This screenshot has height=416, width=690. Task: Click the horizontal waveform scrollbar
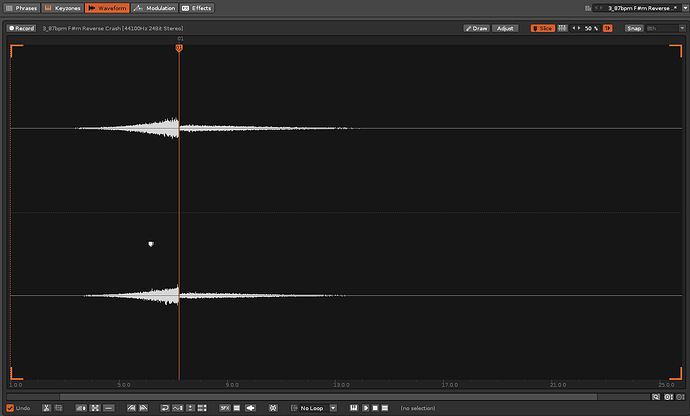point(328,397)
